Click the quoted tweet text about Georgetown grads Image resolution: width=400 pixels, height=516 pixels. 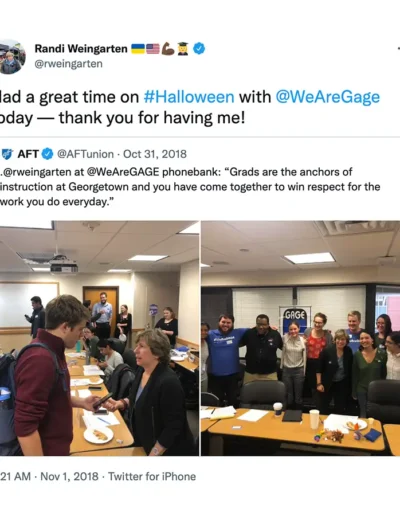coord(190,187)
